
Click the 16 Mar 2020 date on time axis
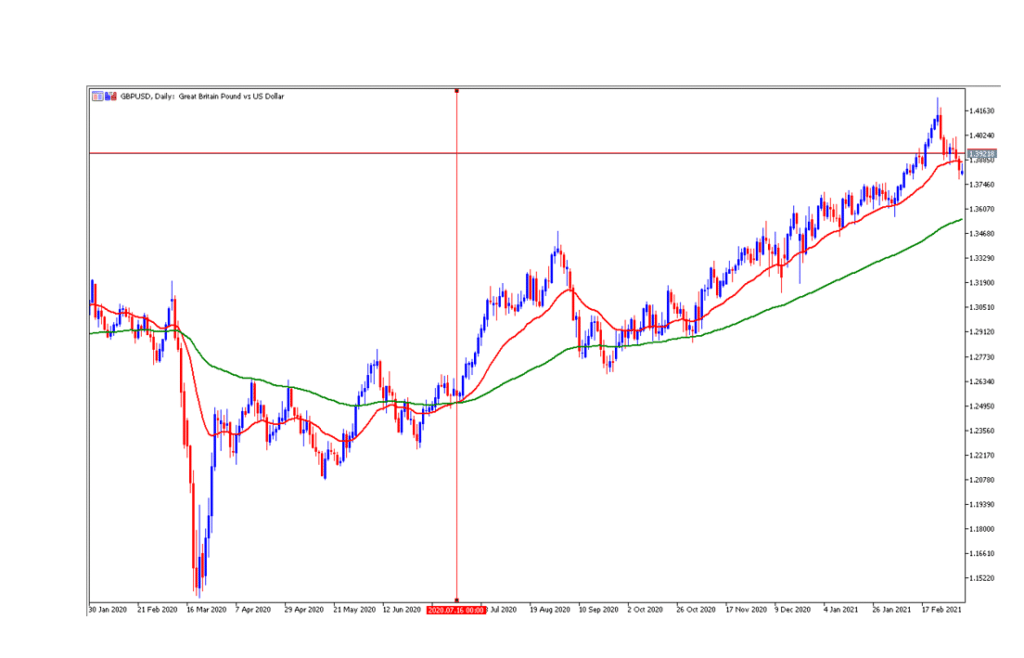[205, 608]
